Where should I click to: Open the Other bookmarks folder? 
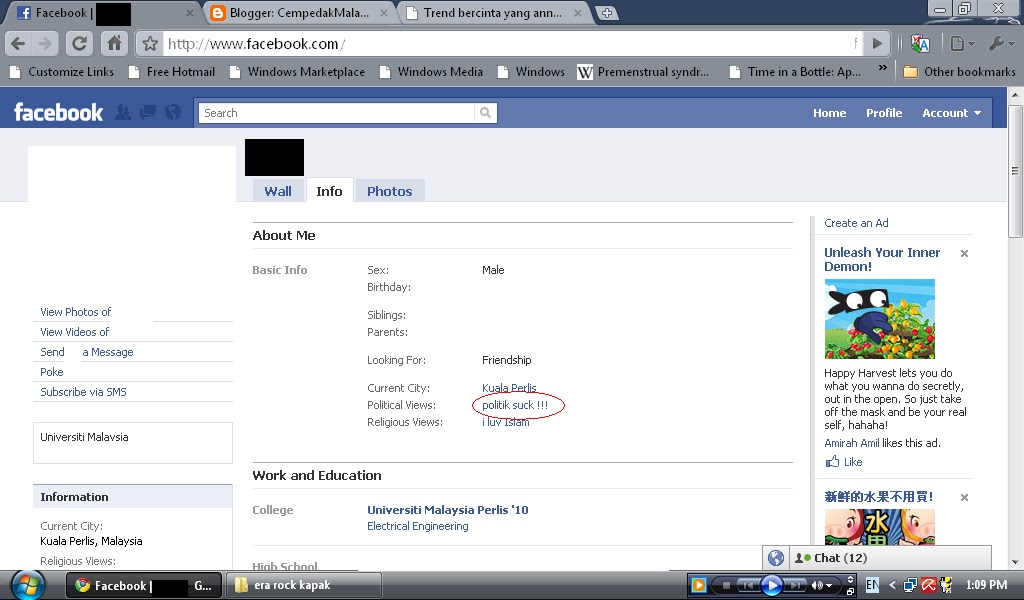coord(959,72)
